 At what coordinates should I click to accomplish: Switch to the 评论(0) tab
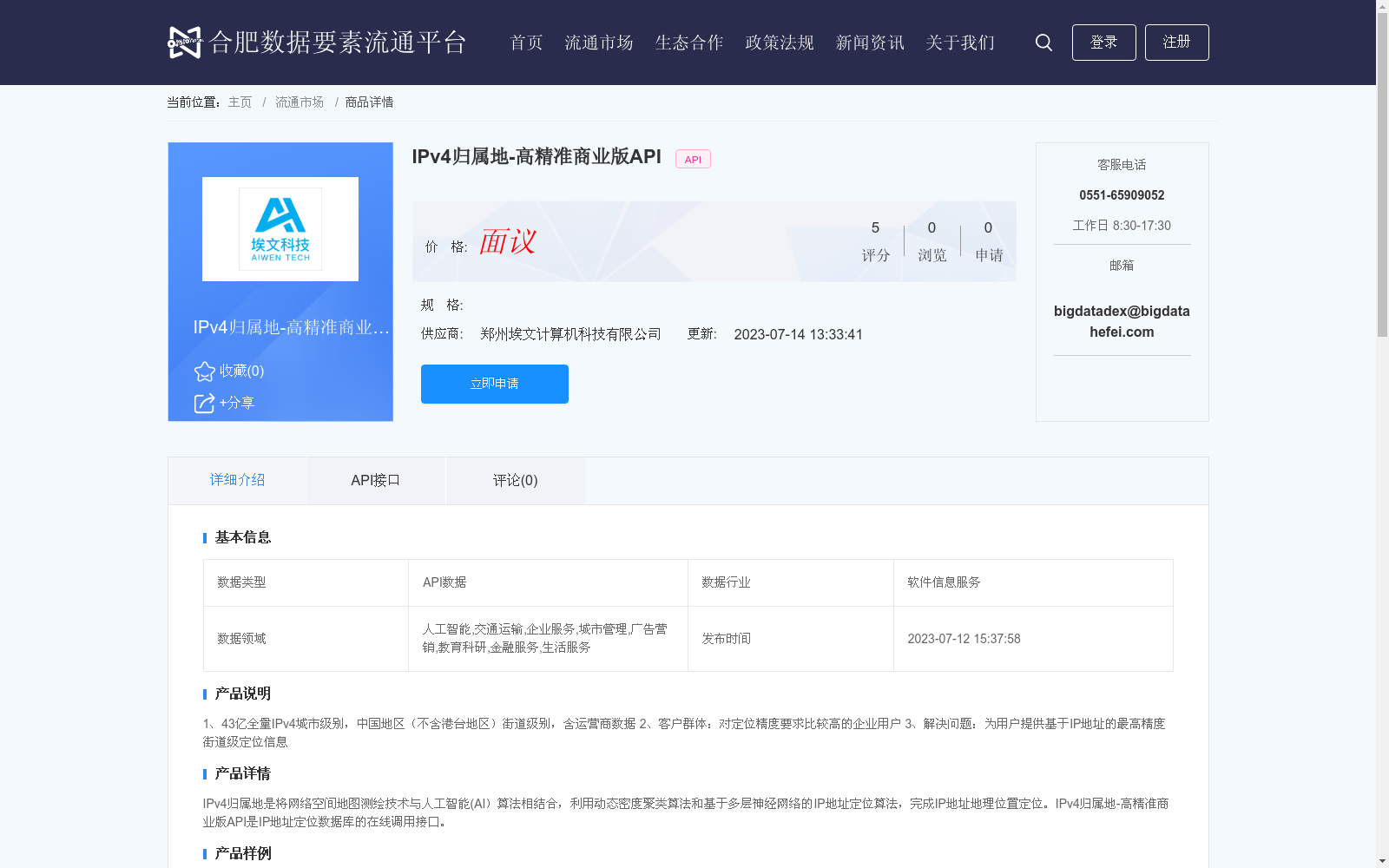[516, 480]
